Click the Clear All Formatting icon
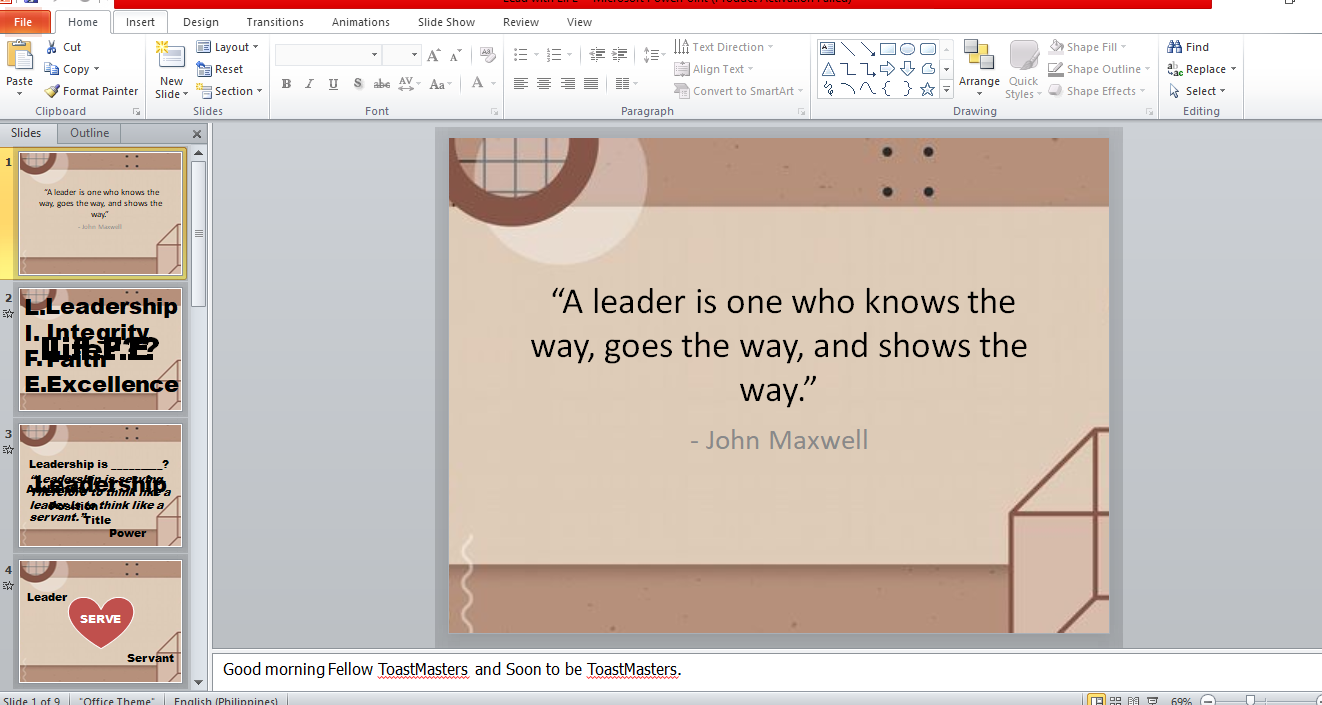1322x705 pixels. tap(487, 54)
